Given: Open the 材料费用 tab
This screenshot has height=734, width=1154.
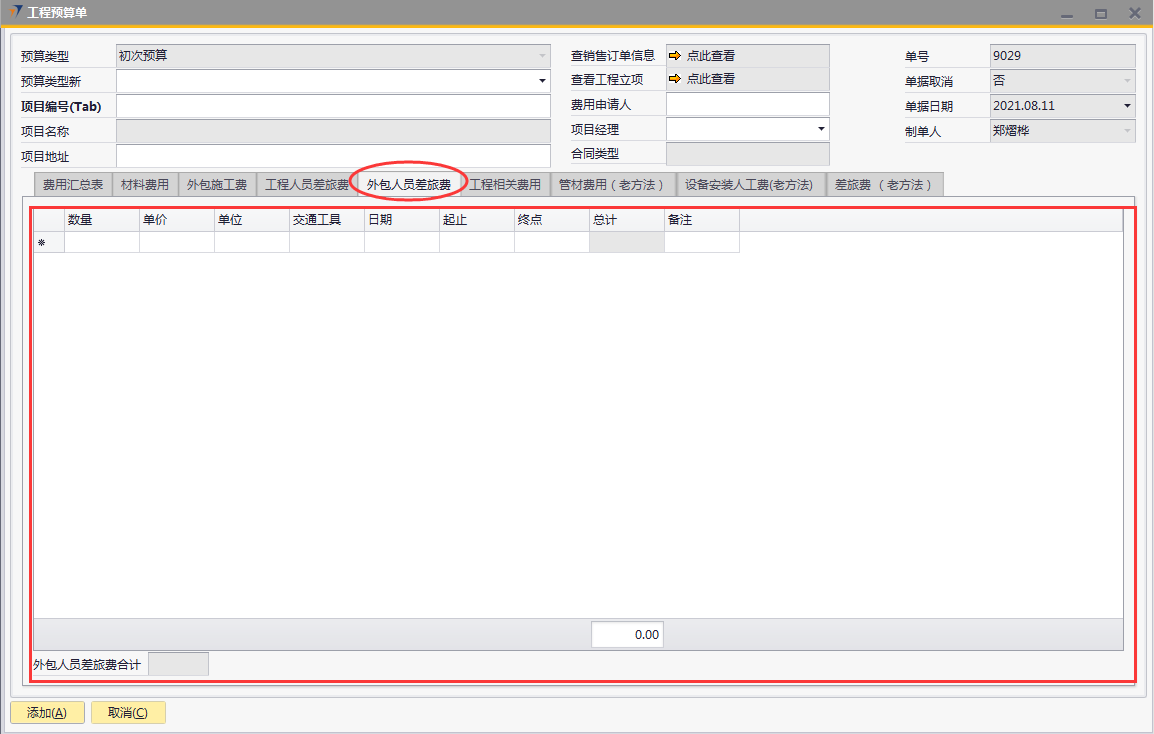Looking at the screenshot, I should pos(145,185).
